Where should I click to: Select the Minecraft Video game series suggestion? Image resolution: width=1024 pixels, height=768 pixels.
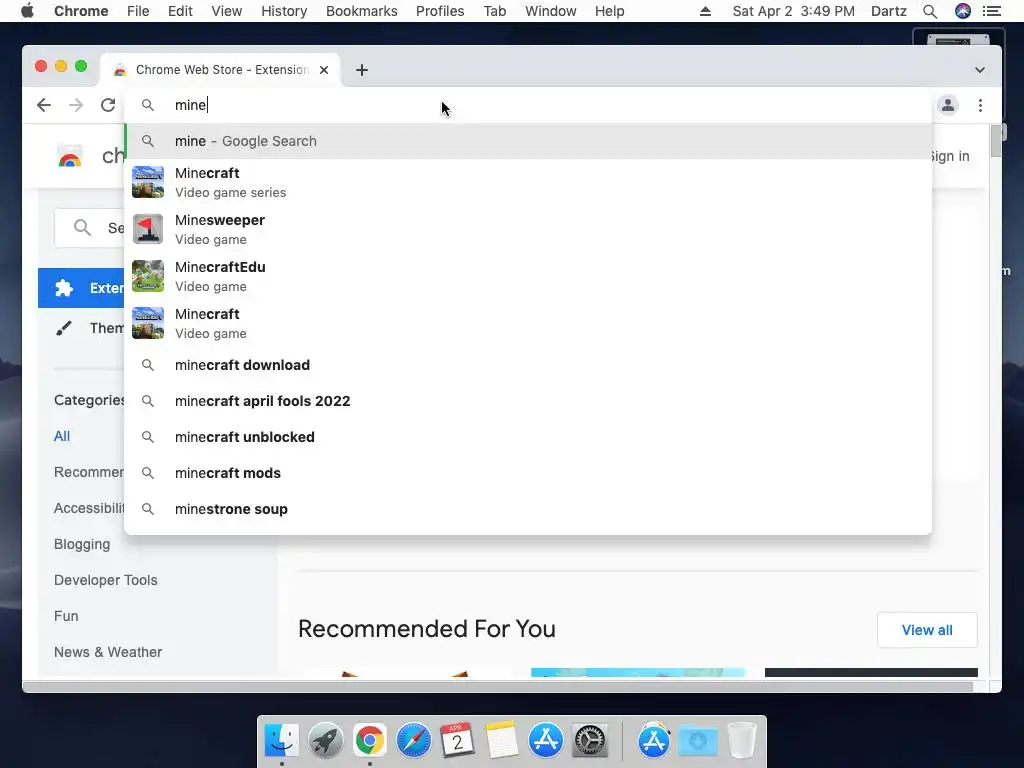pyautogui.click(x=528, y=182)
